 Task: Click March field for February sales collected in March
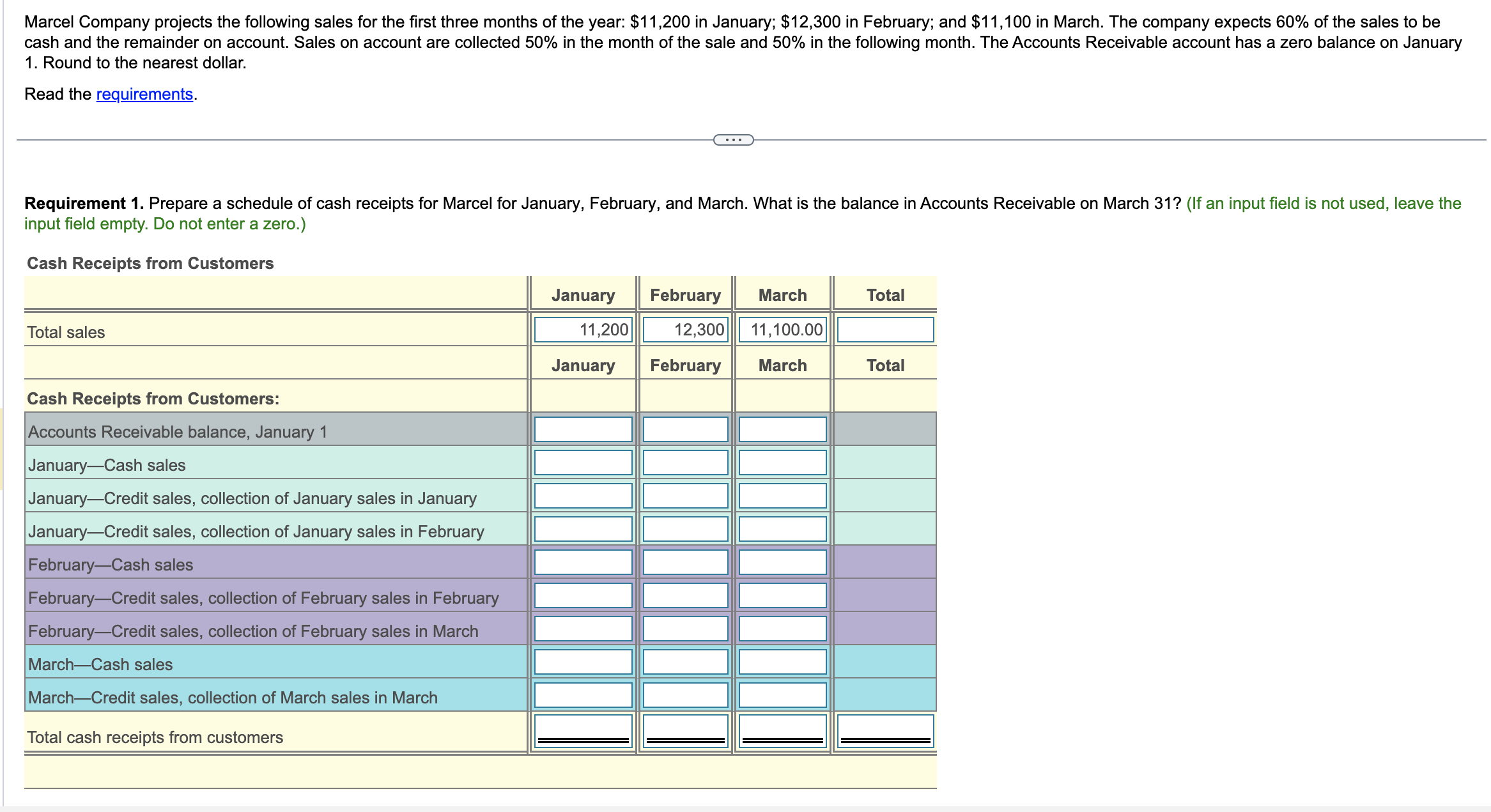click(782, 629)
